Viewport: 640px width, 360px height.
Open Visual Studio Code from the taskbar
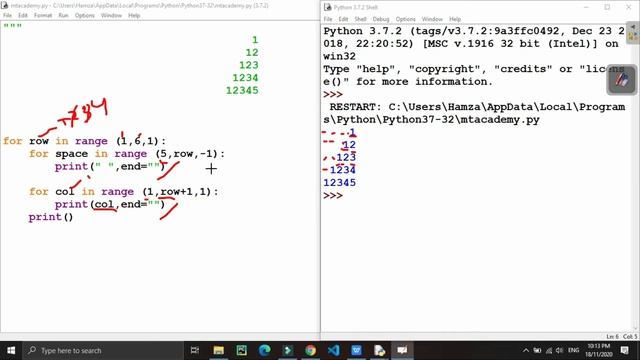point(333,350)
